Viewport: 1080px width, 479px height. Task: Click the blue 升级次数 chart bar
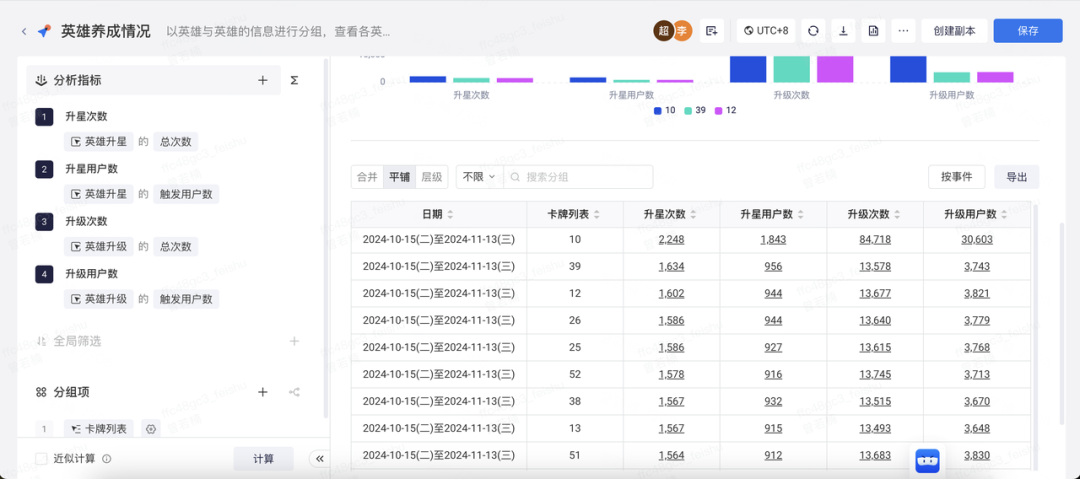point(748,69)
